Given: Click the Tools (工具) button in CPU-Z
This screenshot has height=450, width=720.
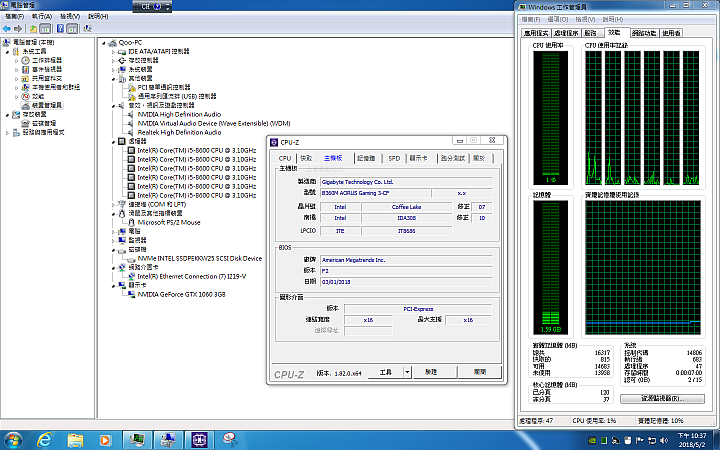Looking at the screenshot, I should coord(386,372).
